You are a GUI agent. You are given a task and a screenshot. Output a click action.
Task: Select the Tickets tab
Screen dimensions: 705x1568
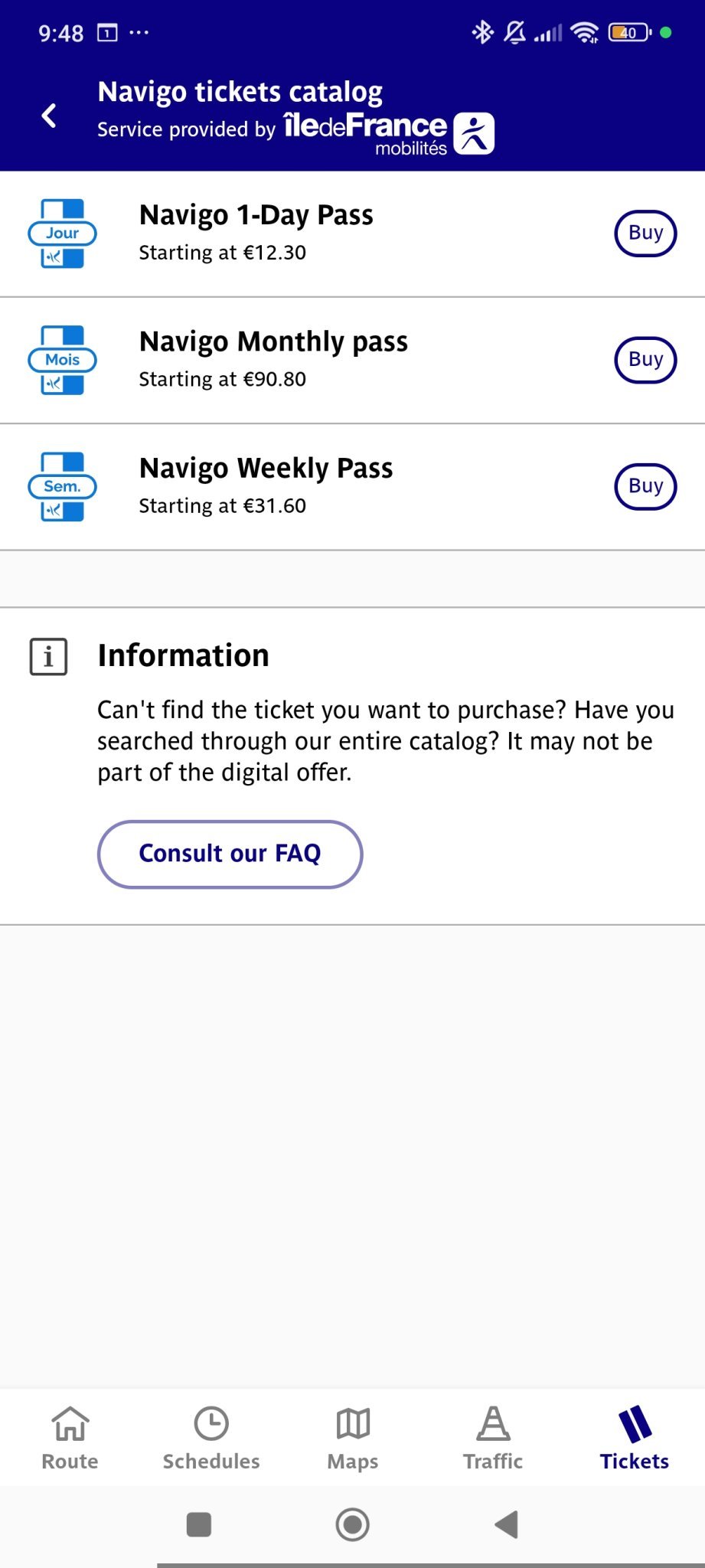[x=634, y=1438]
